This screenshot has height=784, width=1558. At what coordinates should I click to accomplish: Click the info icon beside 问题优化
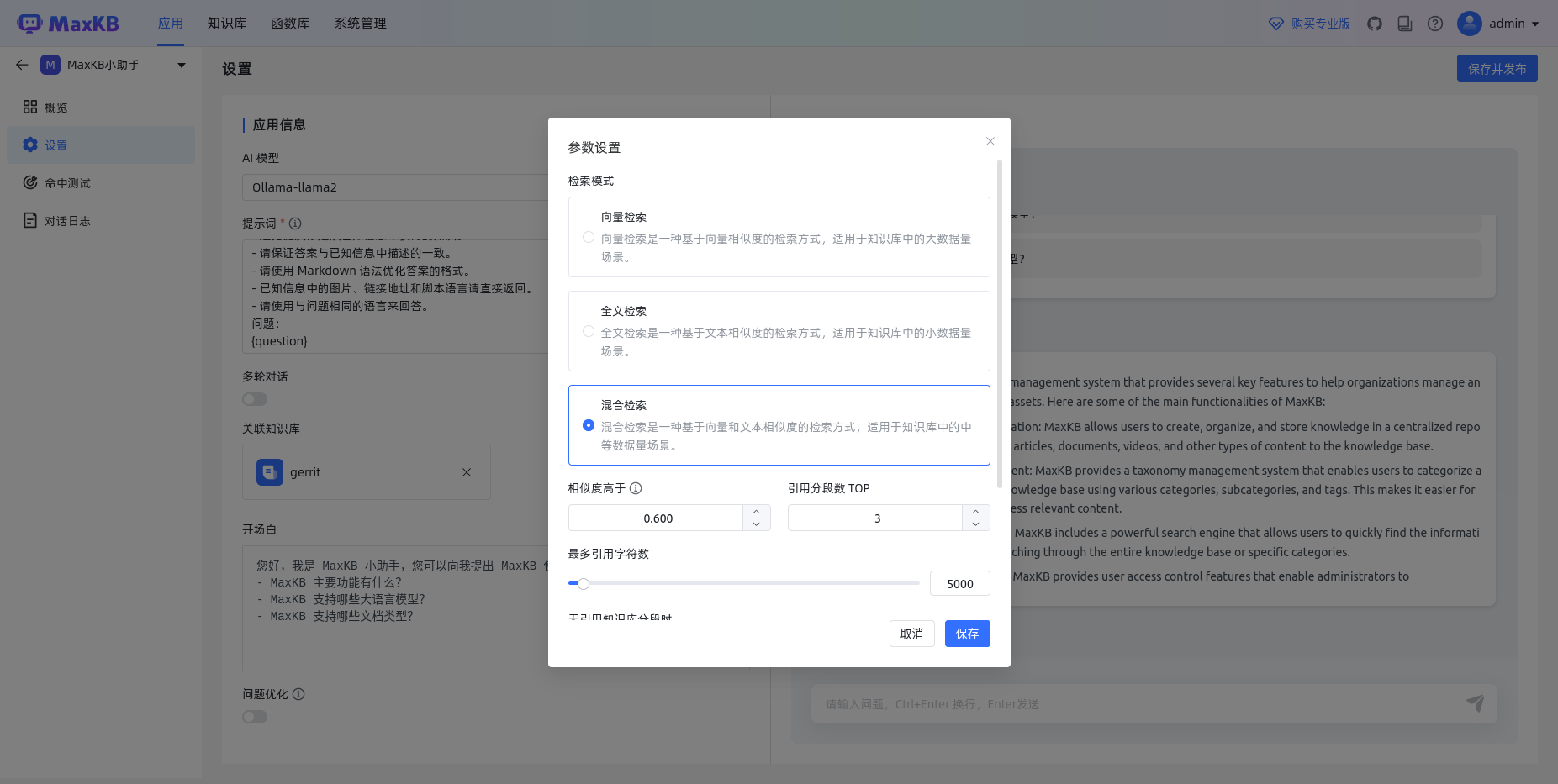[298, 694]
